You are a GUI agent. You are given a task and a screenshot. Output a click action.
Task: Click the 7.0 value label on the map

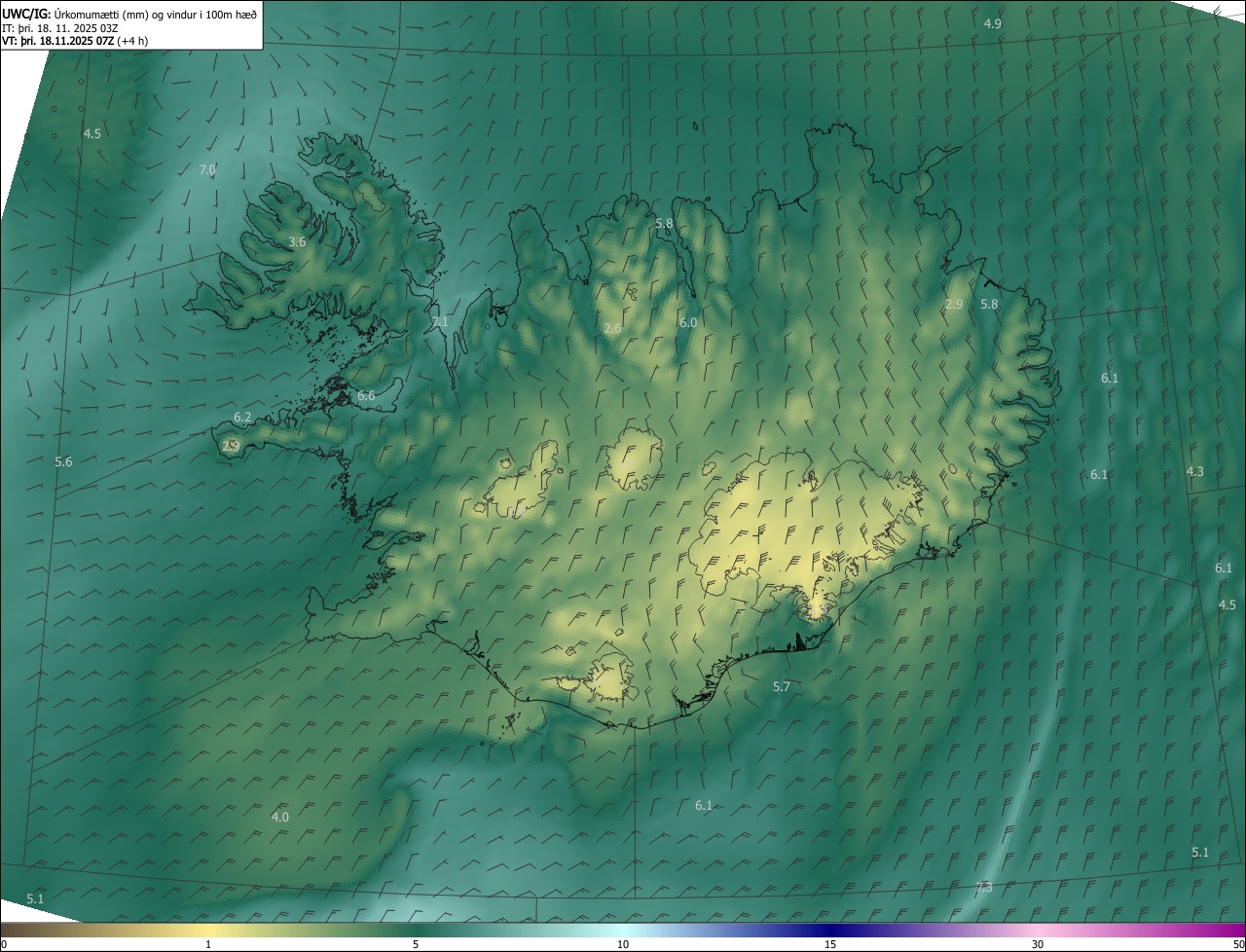coord(207,169)
